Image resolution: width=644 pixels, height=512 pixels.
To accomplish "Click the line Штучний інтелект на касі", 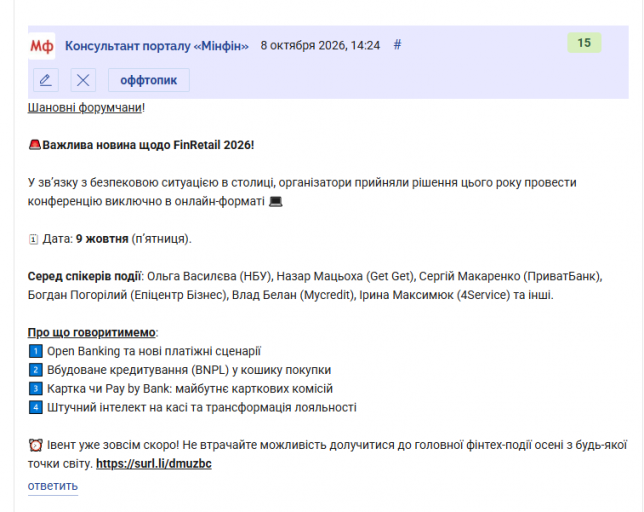I will [202, 408].
